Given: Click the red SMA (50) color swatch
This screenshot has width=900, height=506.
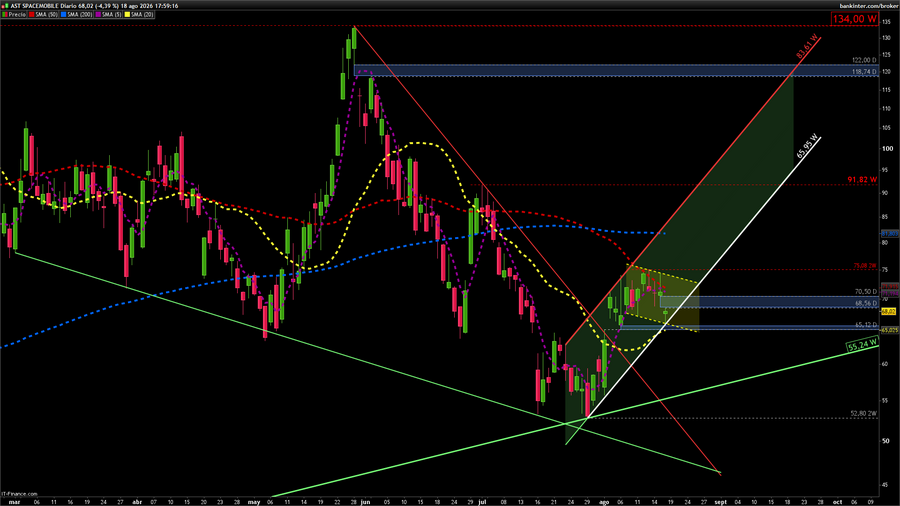Looking at the screenshot, I should (x=32, y=14).
